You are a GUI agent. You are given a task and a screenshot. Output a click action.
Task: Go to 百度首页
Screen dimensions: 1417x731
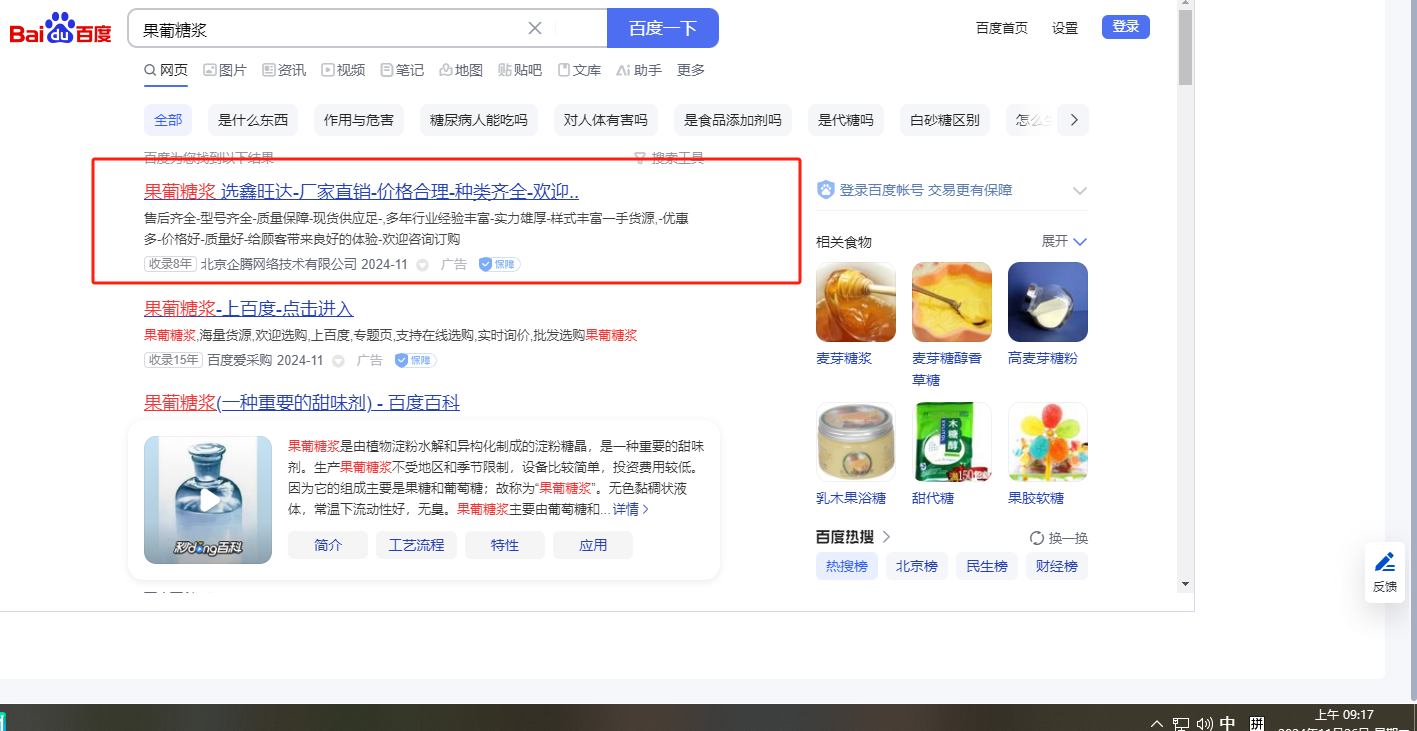(x=1002, y=28)
